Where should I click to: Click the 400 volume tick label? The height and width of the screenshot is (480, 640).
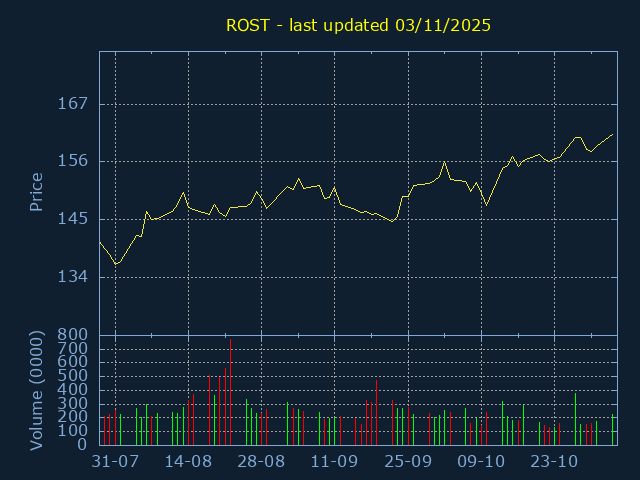coord(77,390)
